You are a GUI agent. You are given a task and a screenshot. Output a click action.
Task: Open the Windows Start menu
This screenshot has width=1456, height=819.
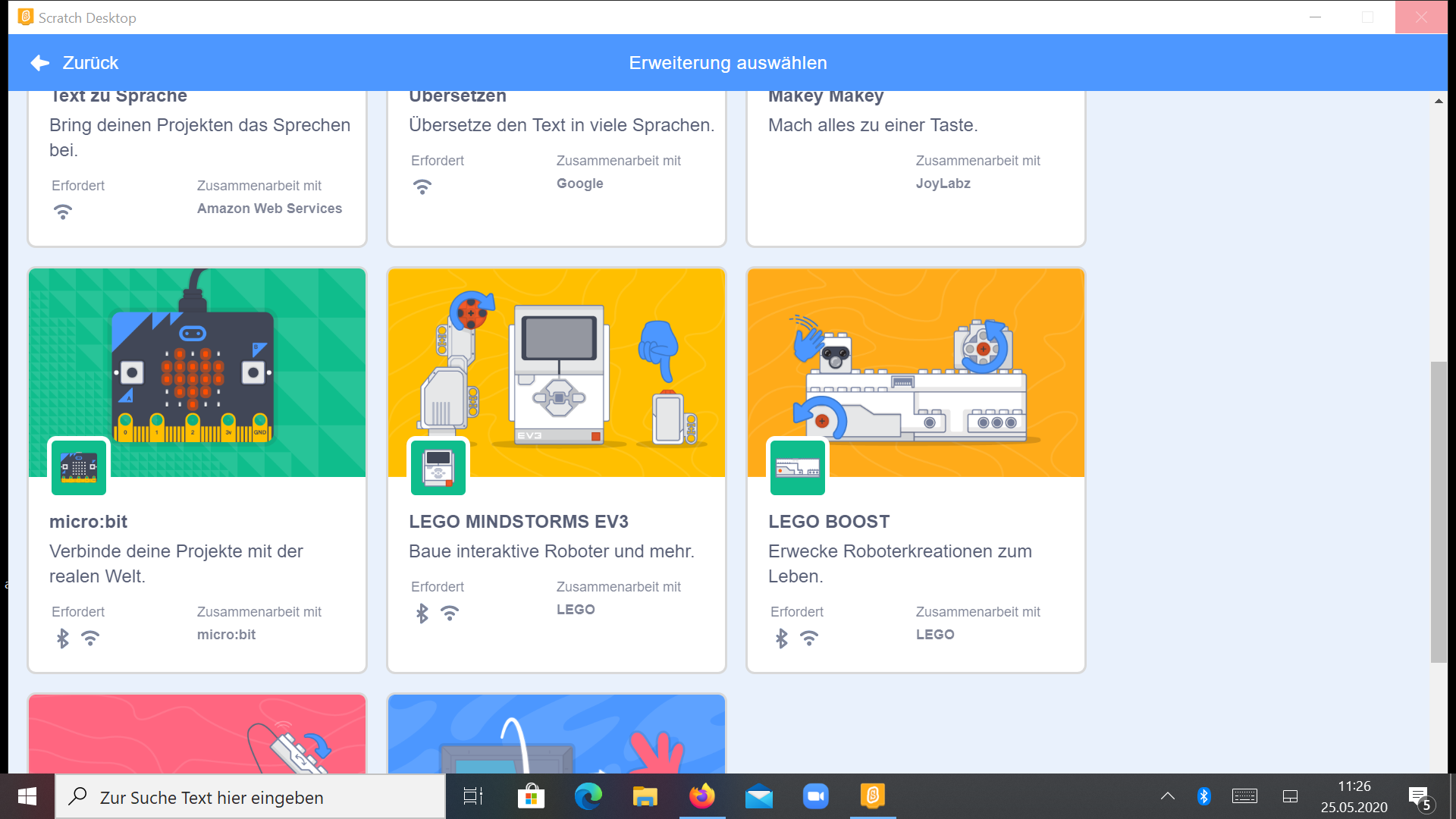point(27,796)
